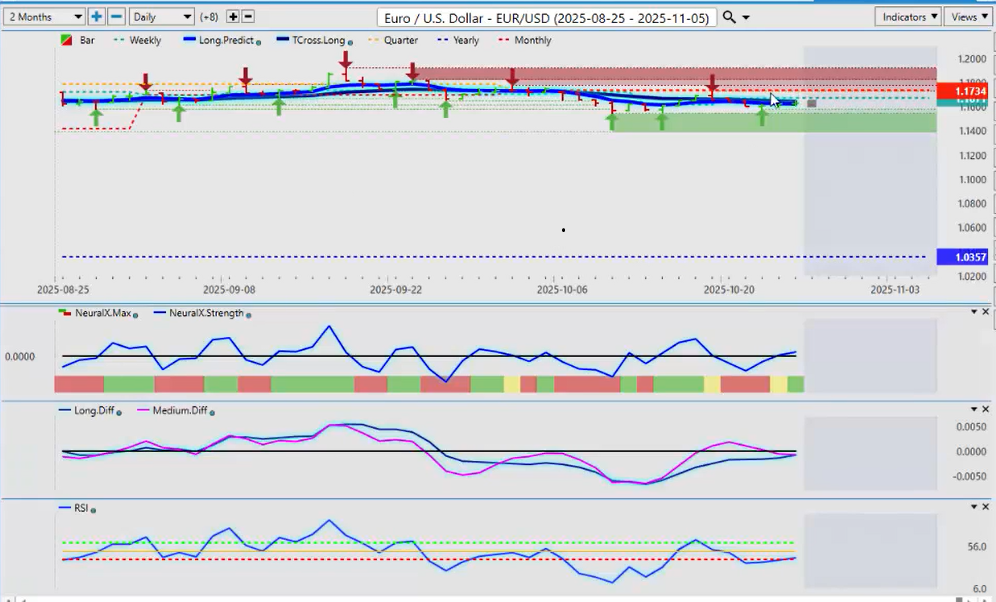Open the 2 Months time range dropdown
The height and width of the screenshot is (602, 996).
pos(44,17)
